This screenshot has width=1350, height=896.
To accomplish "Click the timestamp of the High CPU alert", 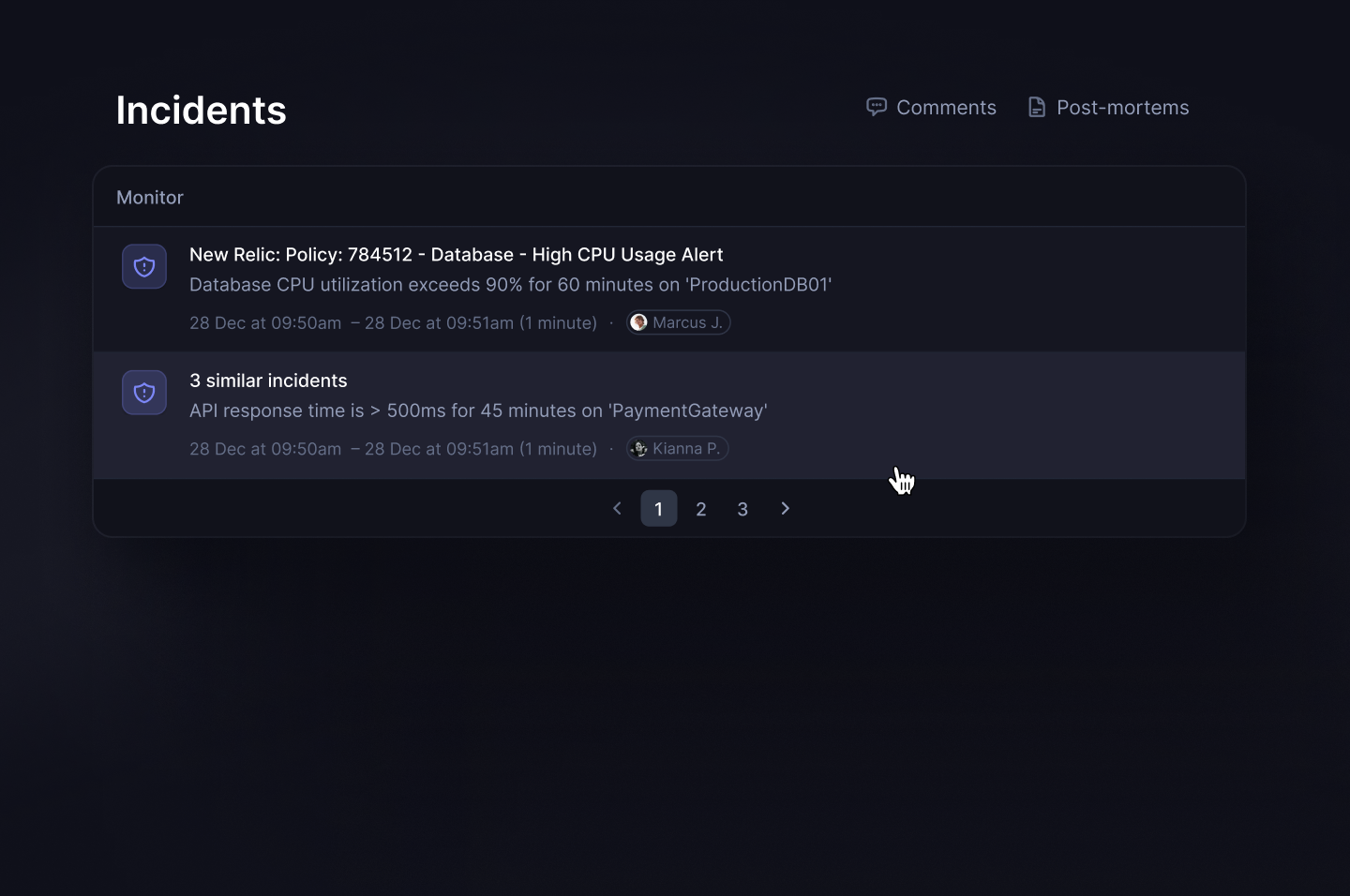I will tap(393, 323).
